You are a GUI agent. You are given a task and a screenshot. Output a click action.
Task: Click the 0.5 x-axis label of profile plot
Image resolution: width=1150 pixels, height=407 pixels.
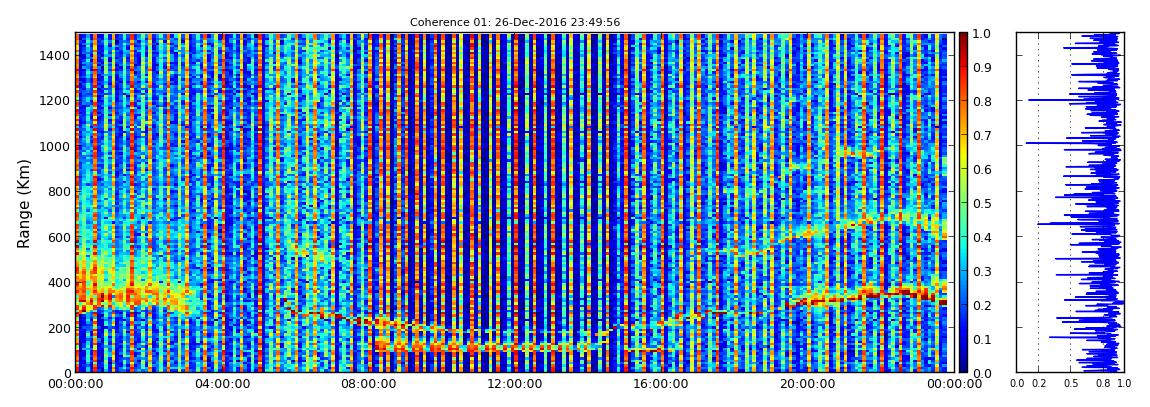1071,383
